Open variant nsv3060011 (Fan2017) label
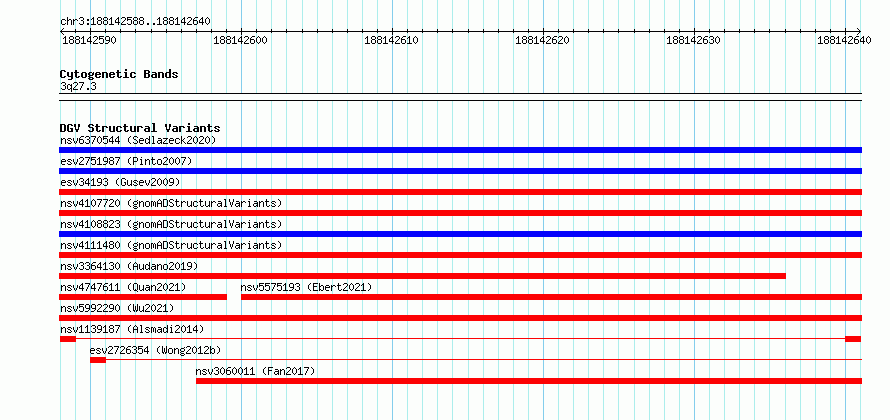890x420 pixels. pos(255,371)
